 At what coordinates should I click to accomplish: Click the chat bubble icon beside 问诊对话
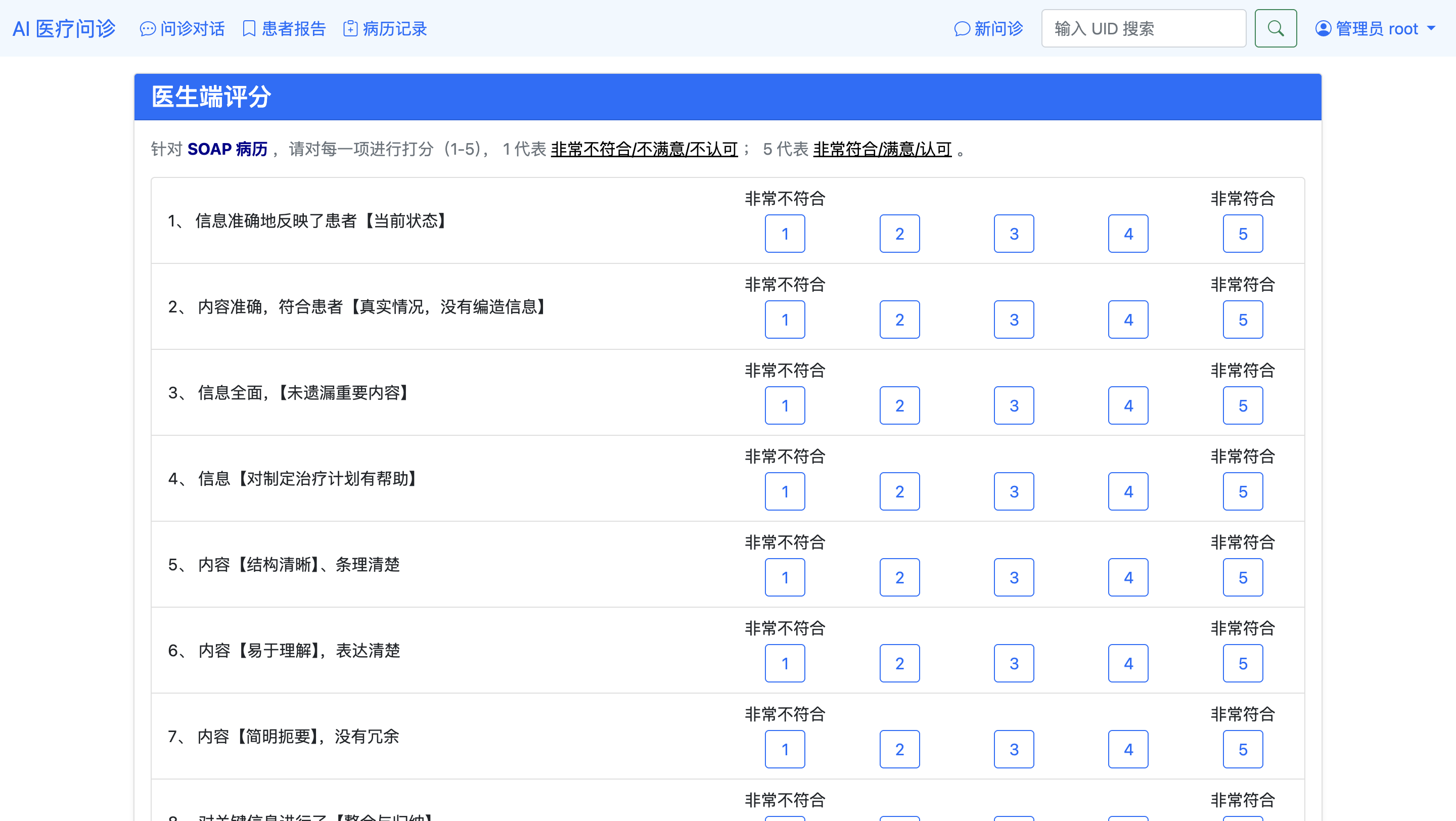(148, 29)
